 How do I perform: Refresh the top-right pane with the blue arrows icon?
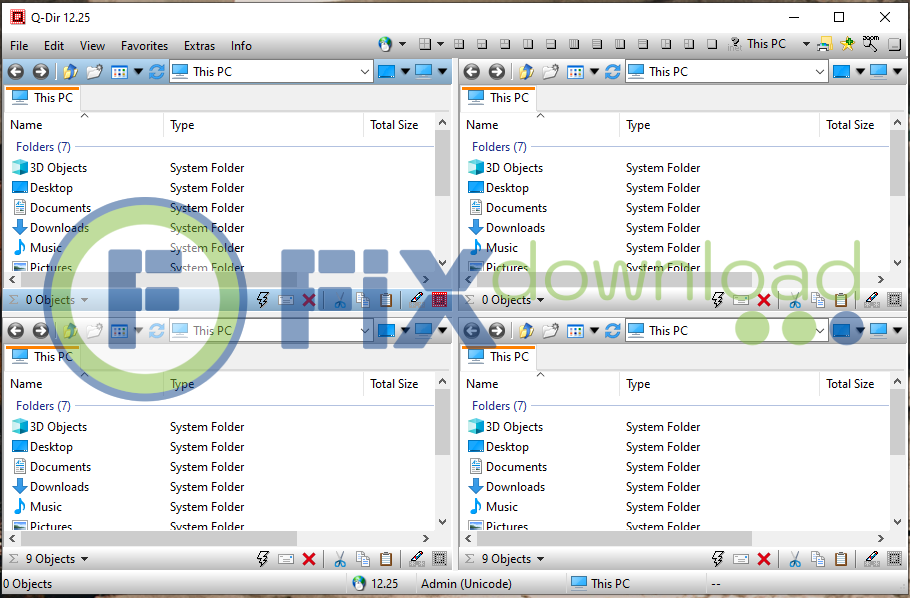point(613,72)
